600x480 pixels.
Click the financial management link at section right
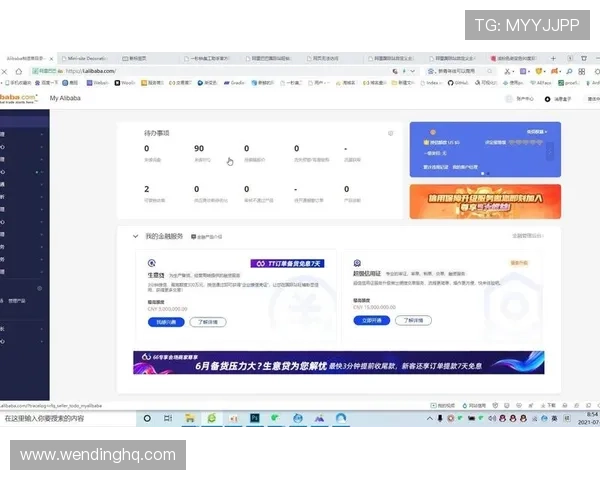tap(528, 236)
